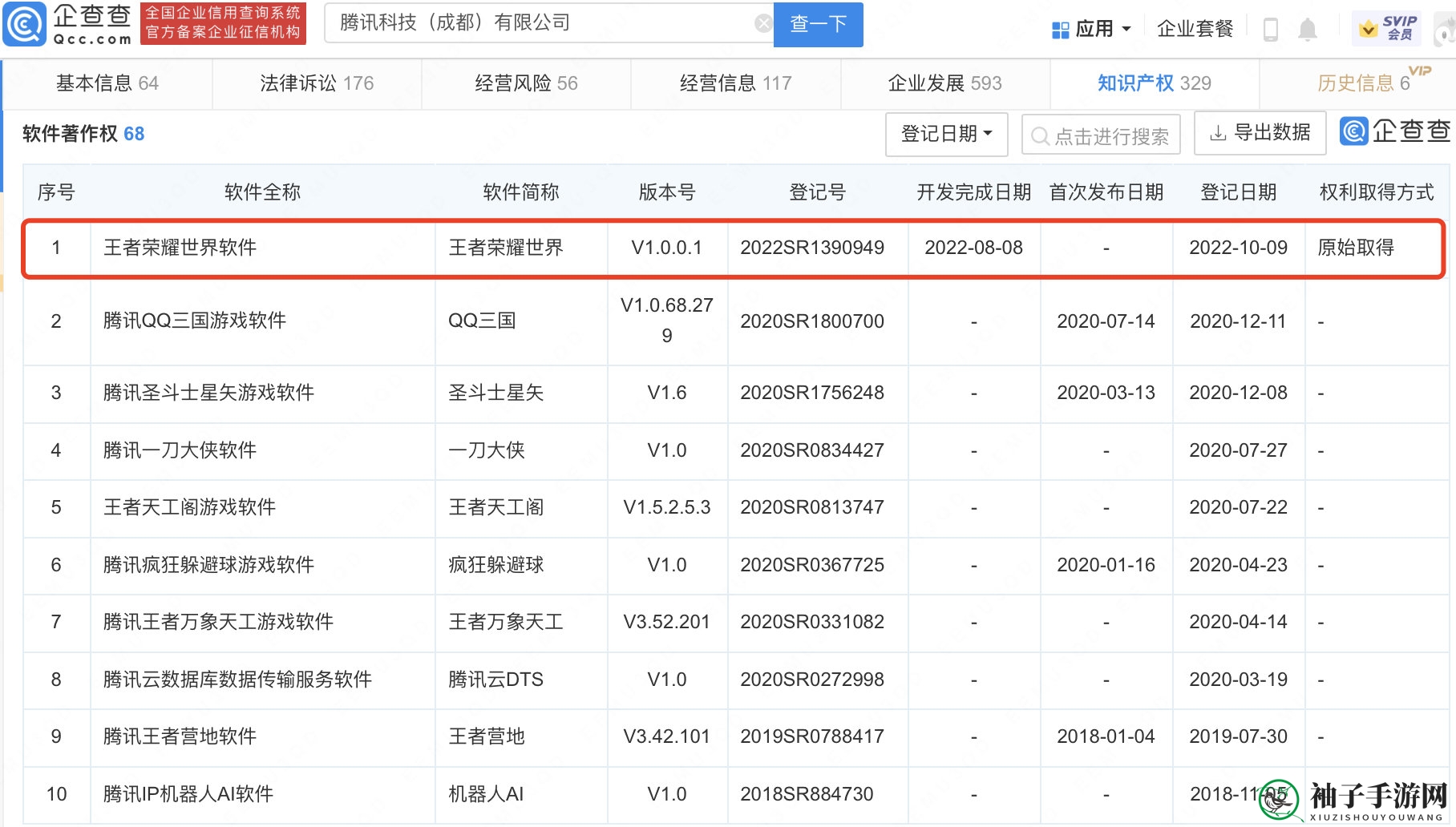Click 腾讯圣斗士星矢游戏软件 row name
The width and height of the screenshot is (1456, 827).
tap(208, 393)
